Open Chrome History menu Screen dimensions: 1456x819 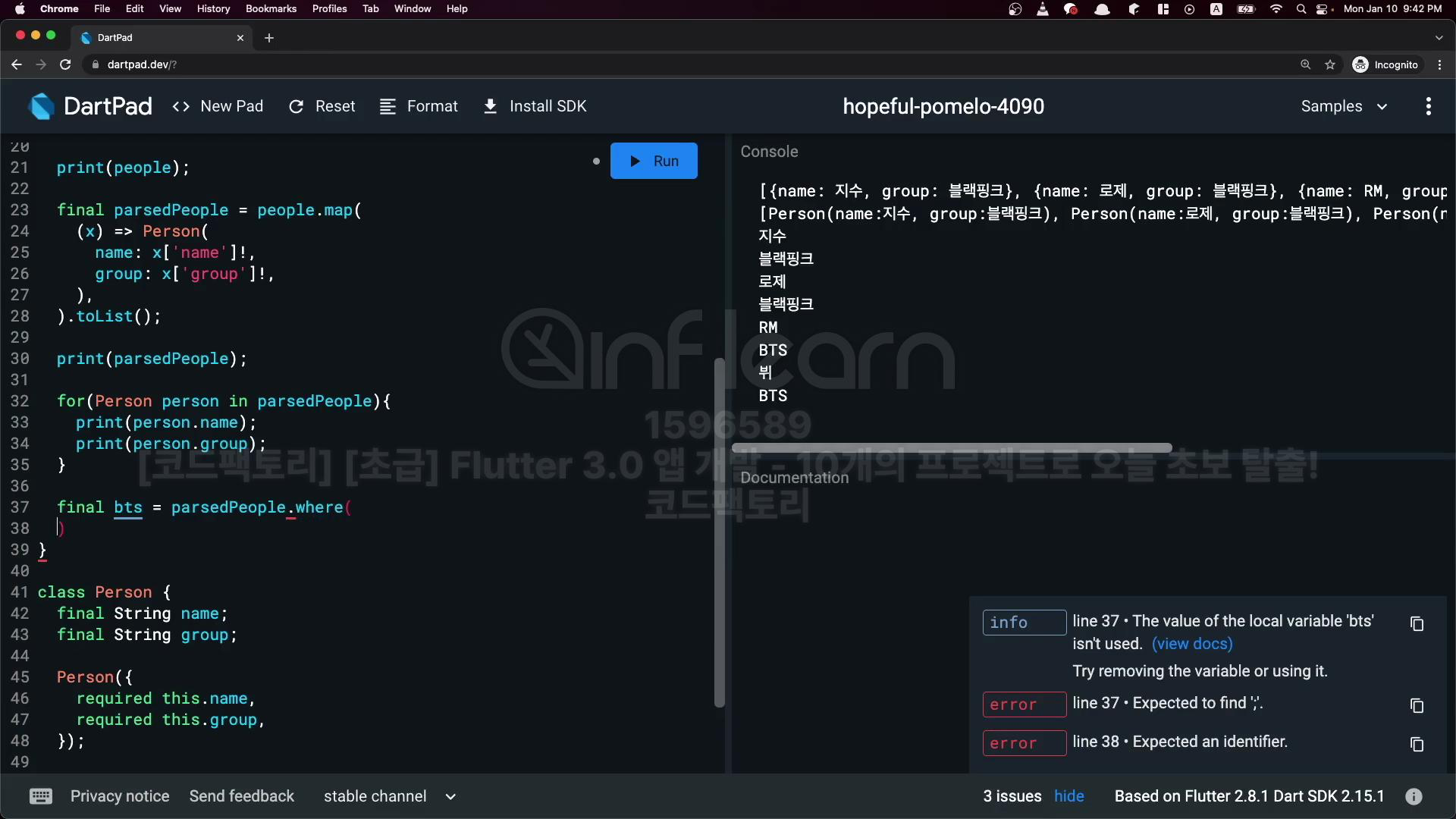click(x=213, y=8)
